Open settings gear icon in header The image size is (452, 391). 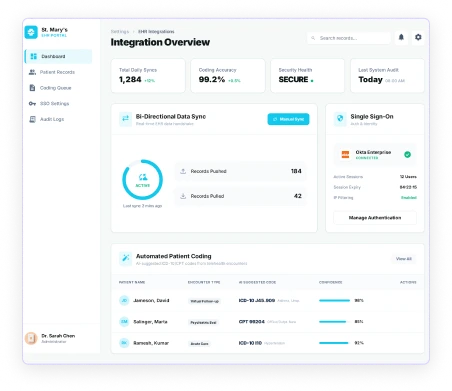coord(418,37)
